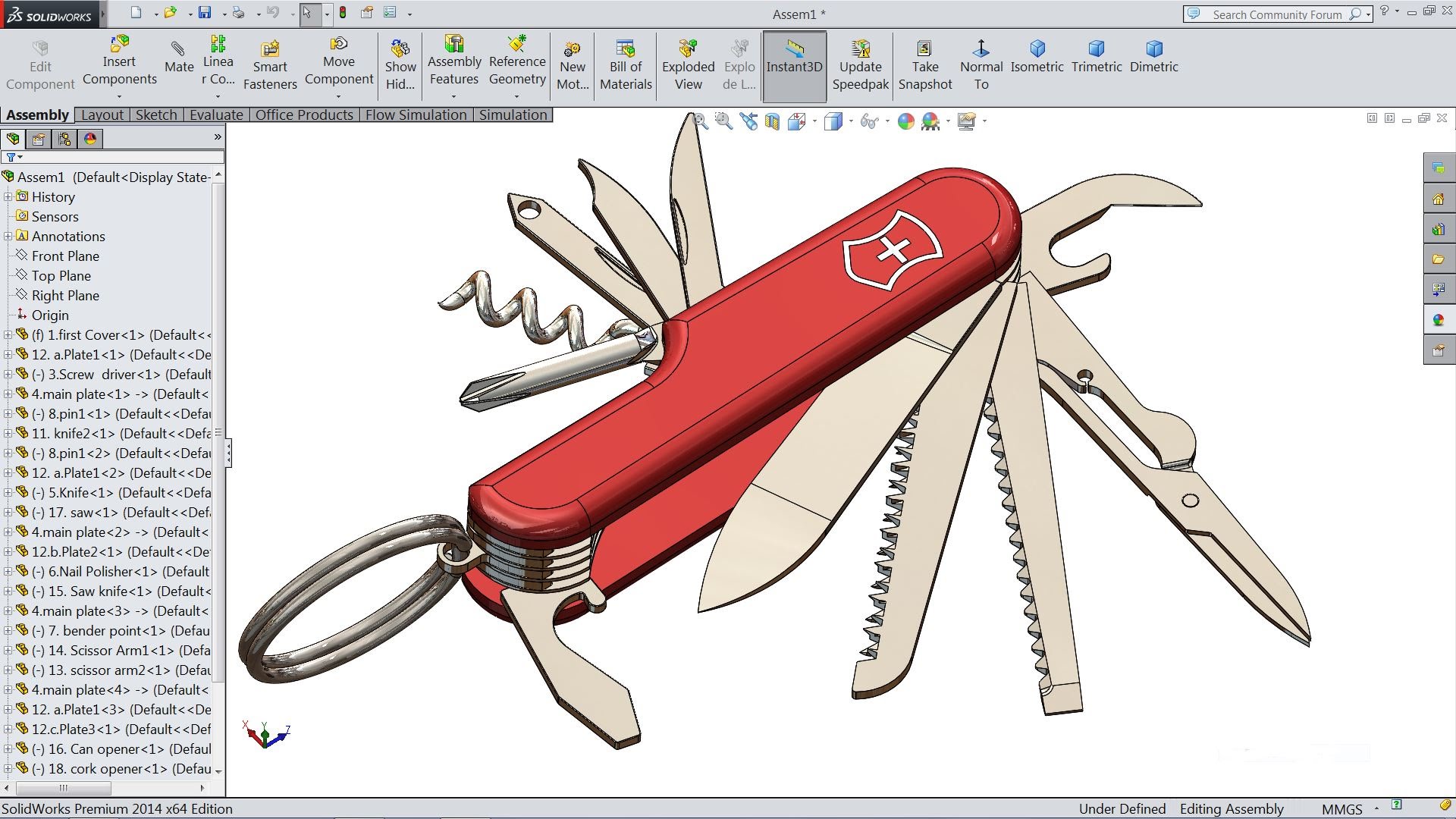Screen dimensions: 1456x819
Task: Switch to the Isometric view
Action: click(x=1037, y=58)
